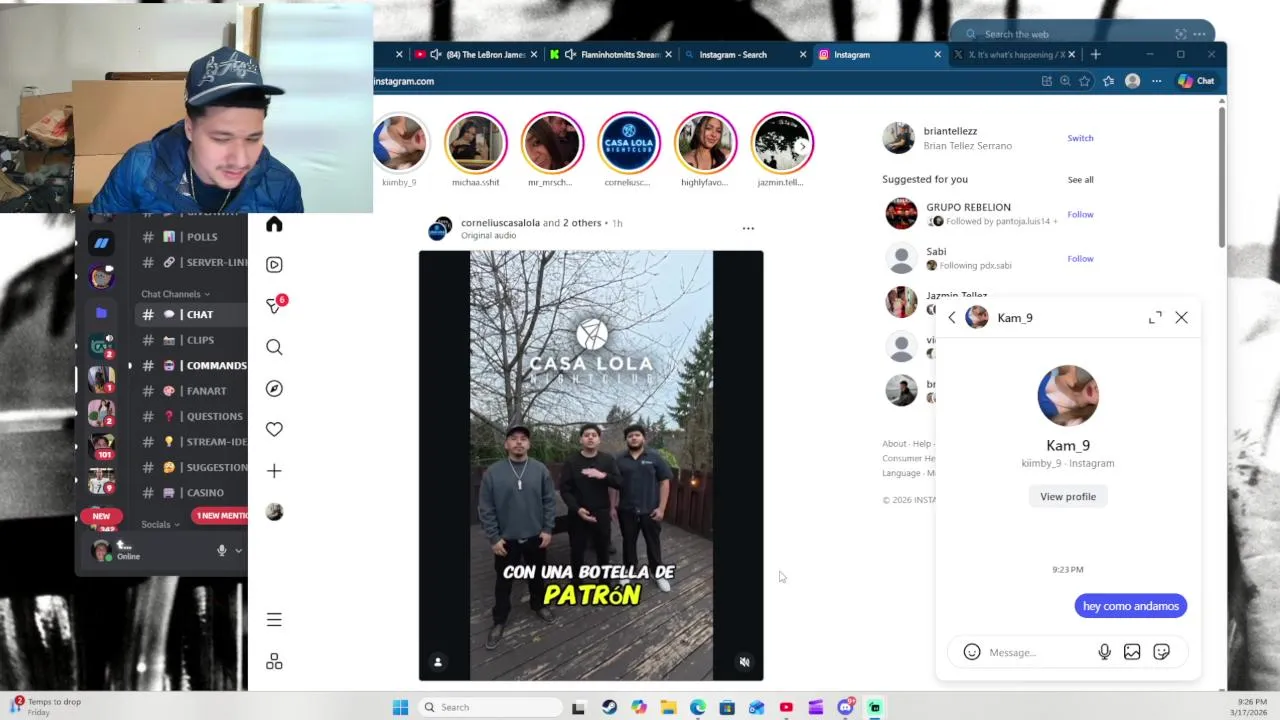Open browser settings ellipsis menu
The image size is (1280, 720).
coord(1156,81)
